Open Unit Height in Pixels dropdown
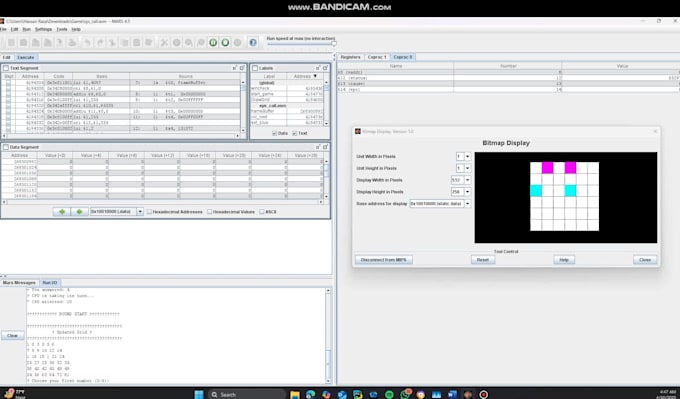Image resolution: width=680 pixels, height=399 pixels. 468,168
